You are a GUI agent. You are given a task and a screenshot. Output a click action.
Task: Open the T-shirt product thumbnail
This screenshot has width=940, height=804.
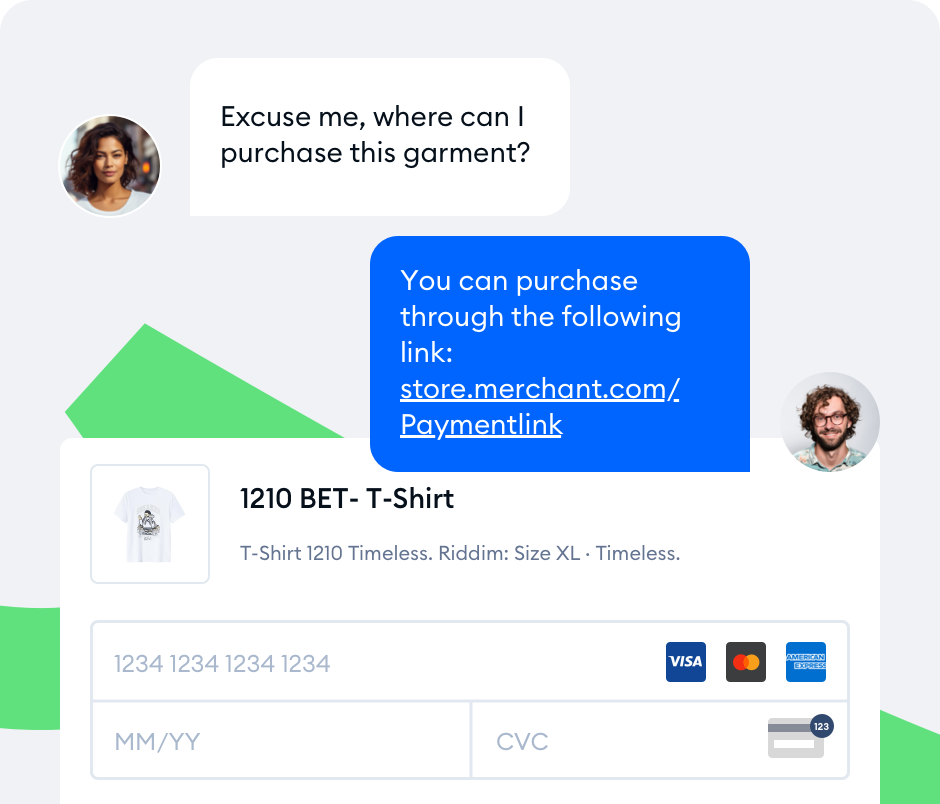pos(150,524)
